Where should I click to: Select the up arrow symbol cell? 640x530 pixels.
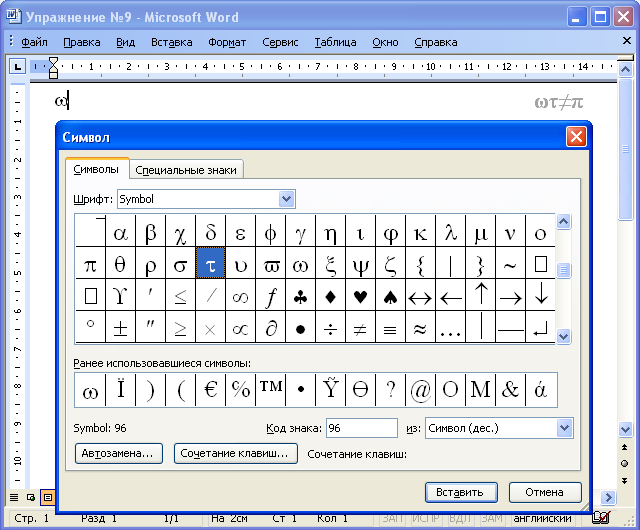480,295
